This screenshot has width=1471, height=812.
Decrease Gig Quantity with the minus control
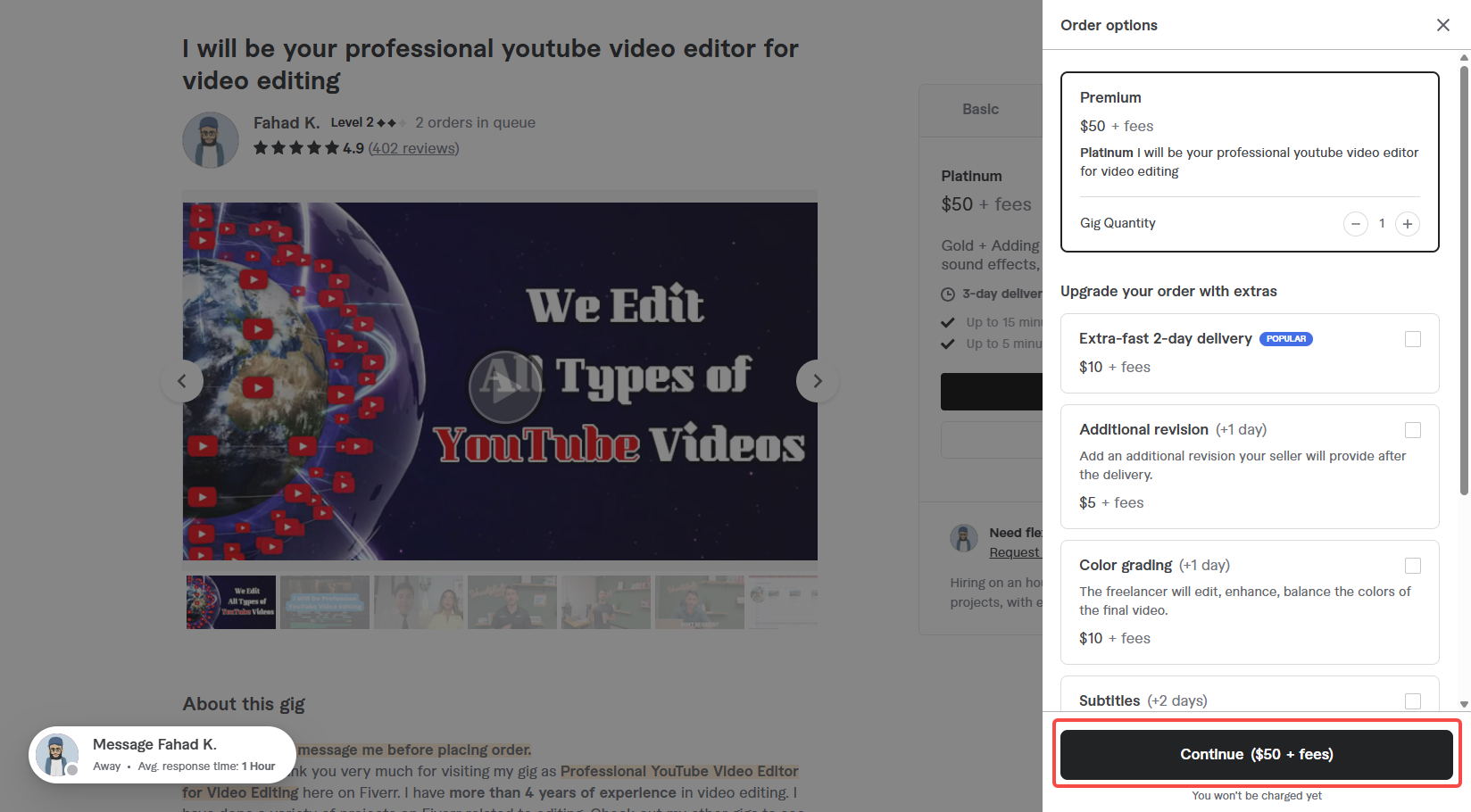(1356, 224)
